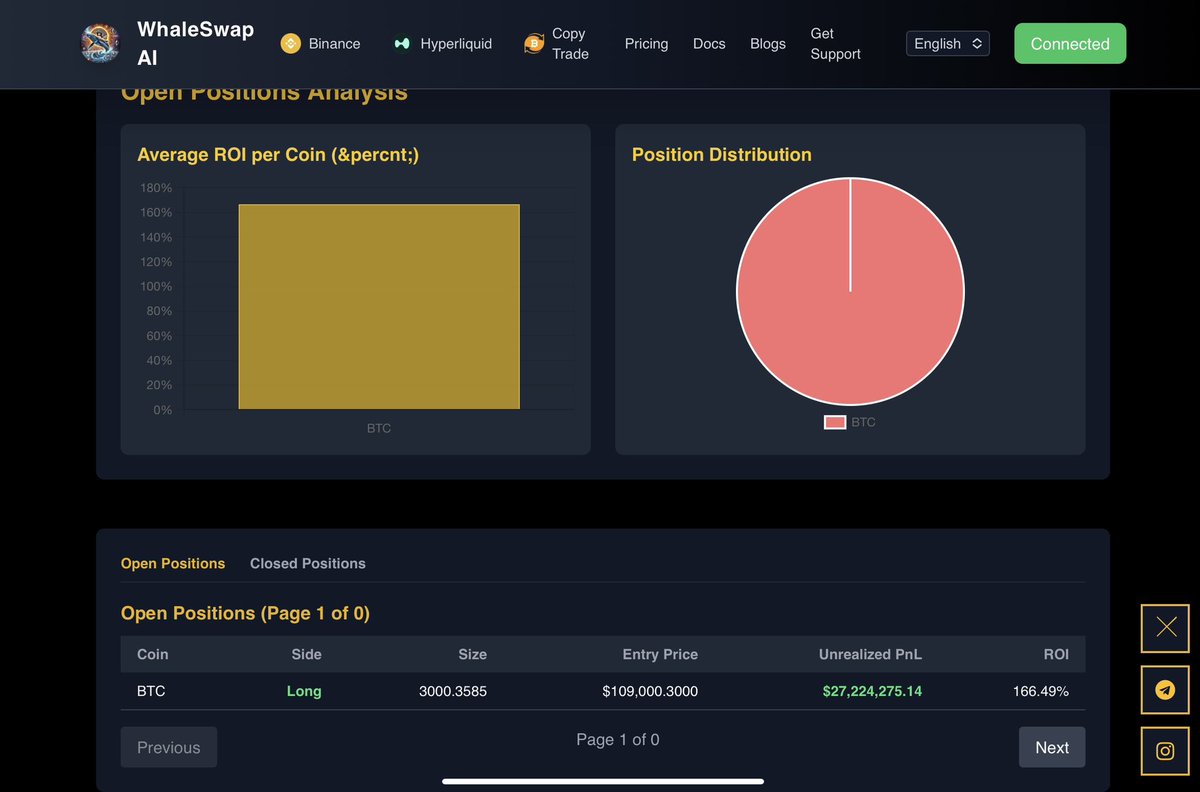Click the 3000.3585 size value
Viewport: 1200px width, 792px height.
click(453, 691)
